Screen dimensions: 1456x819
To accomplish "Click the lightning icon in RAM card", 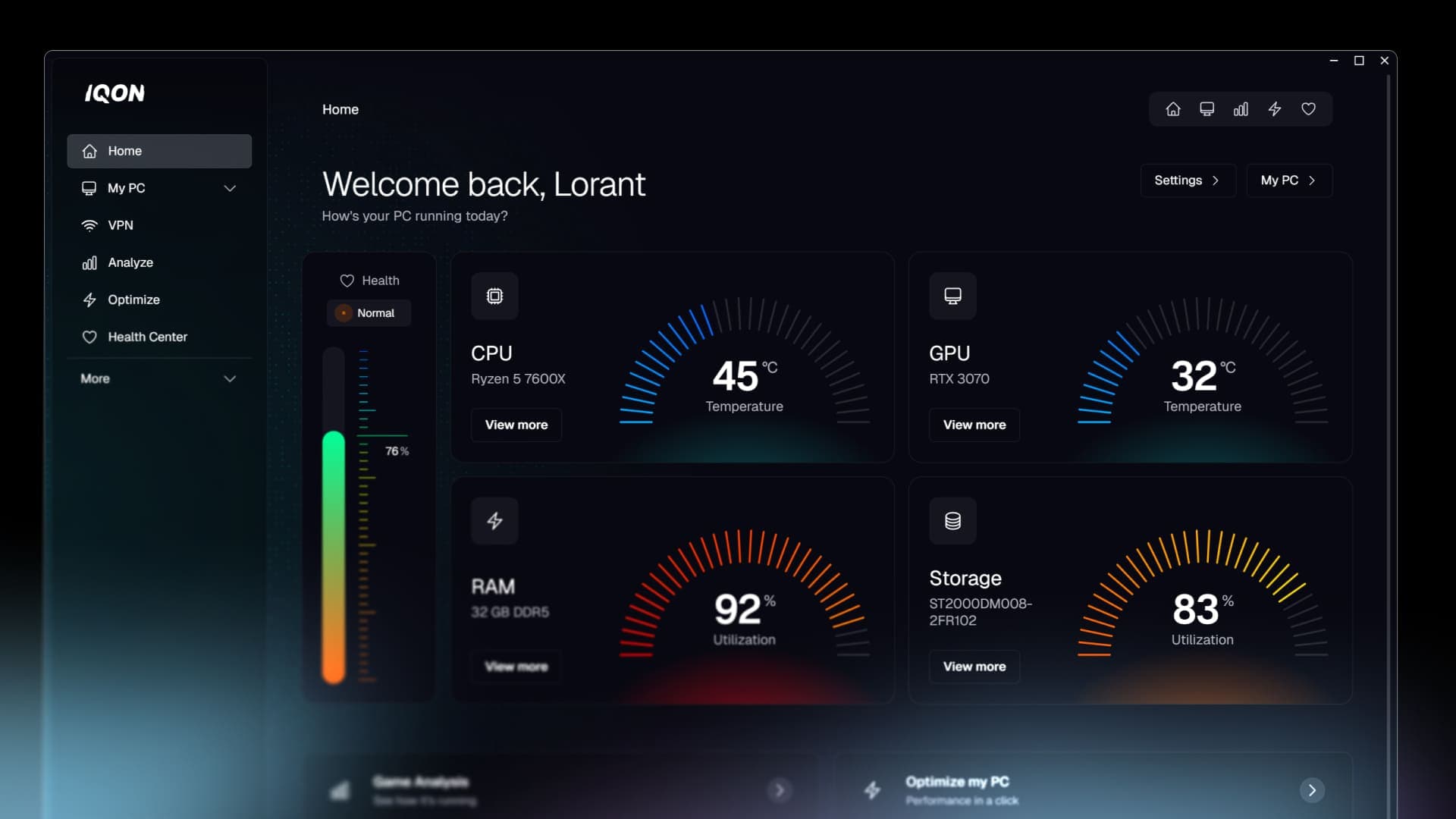I will click(x=494, y=521).
